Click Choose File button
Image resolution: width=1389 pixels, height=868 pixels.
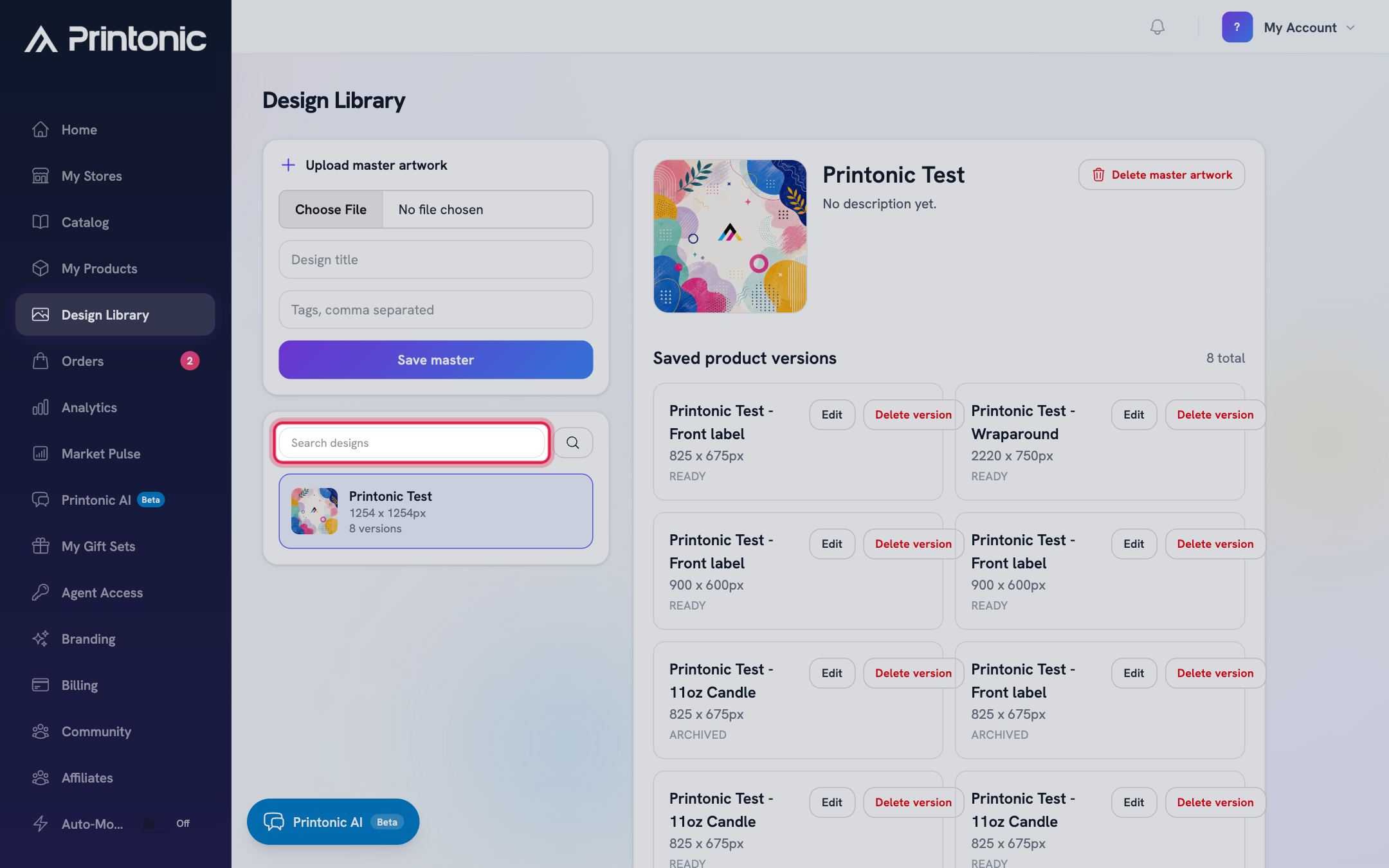pyautogui.click(x=331, y=209)
